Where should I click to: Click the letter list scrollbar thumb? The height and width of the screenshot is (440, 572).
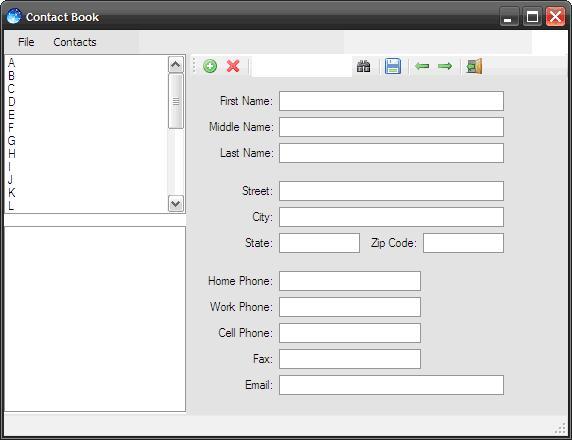click(x=175, y=101)
